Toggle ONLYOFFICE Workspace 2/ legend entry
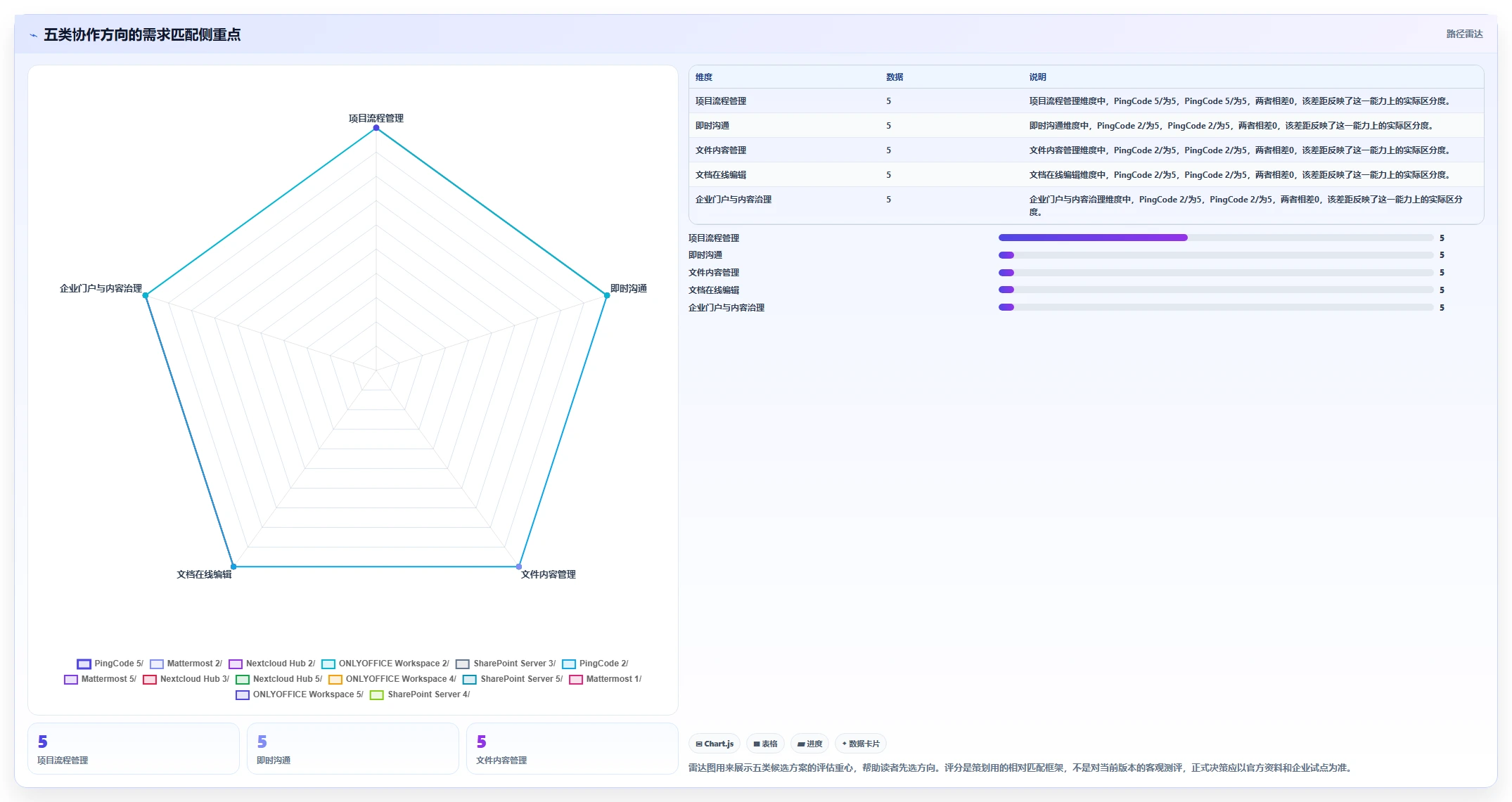Screen dimensions: 1512x802 point(385,664)
